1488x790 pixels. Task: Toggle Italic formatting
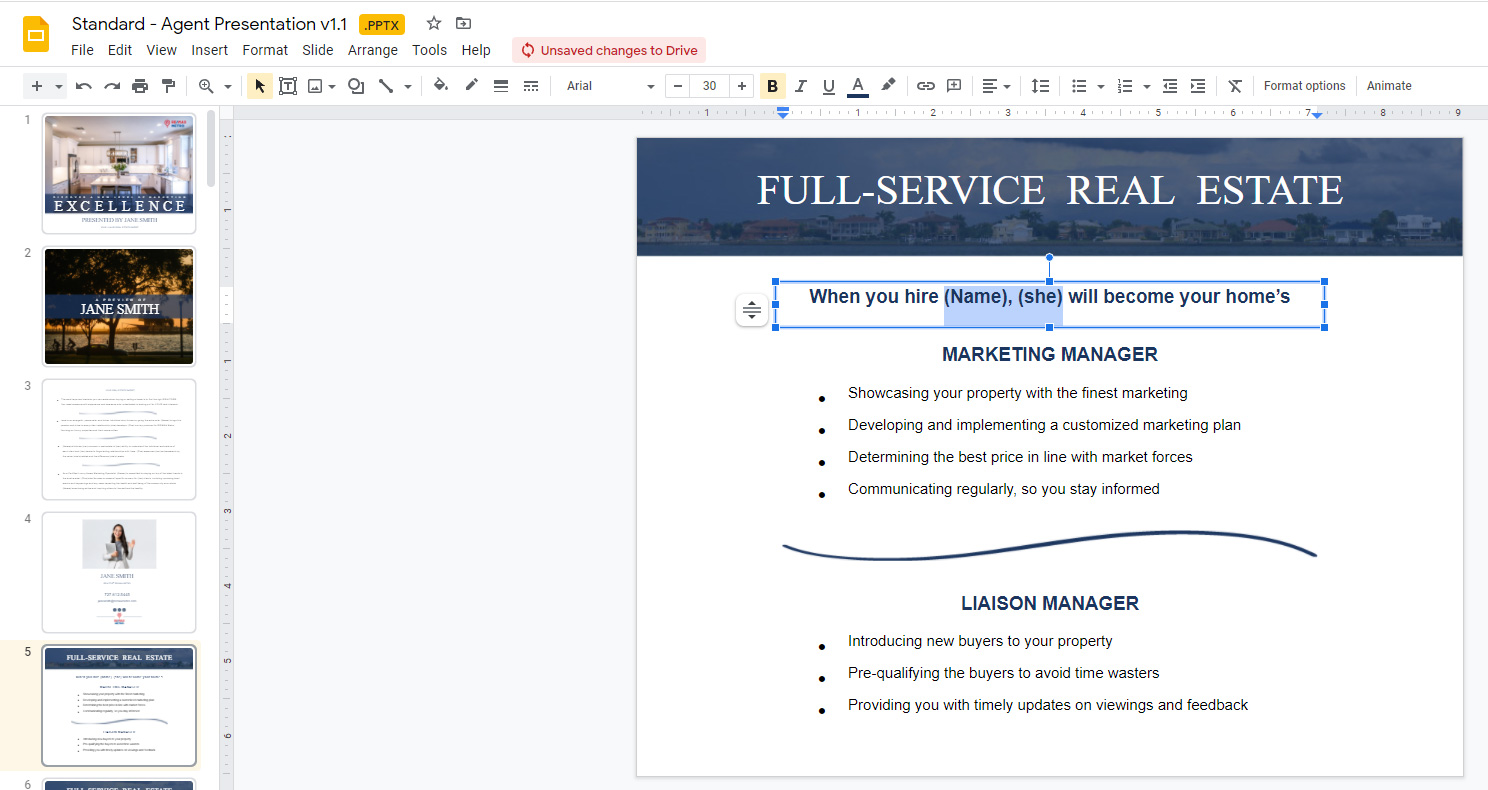click(800, 86)
